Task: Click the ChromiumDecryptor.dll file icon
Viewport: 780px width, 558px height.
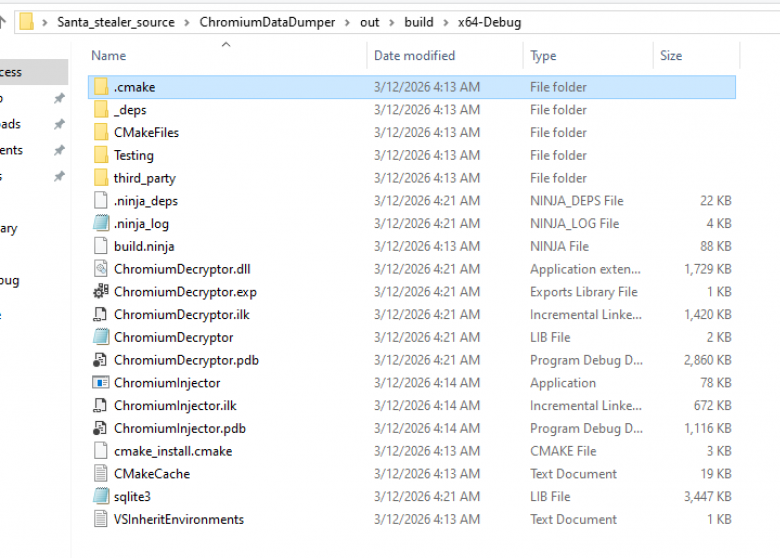Action: click(x=101, y=269)
